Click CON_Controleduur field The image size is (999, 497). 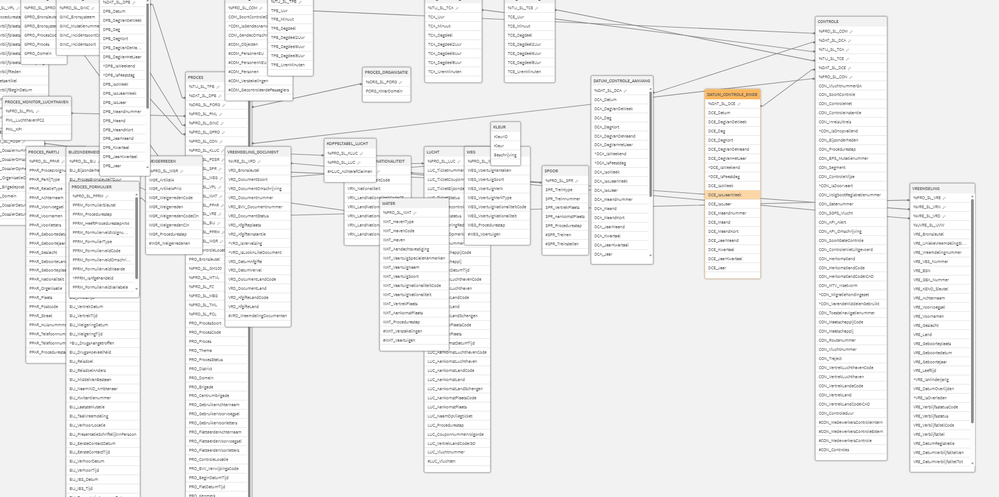click(x=851, y=413)
